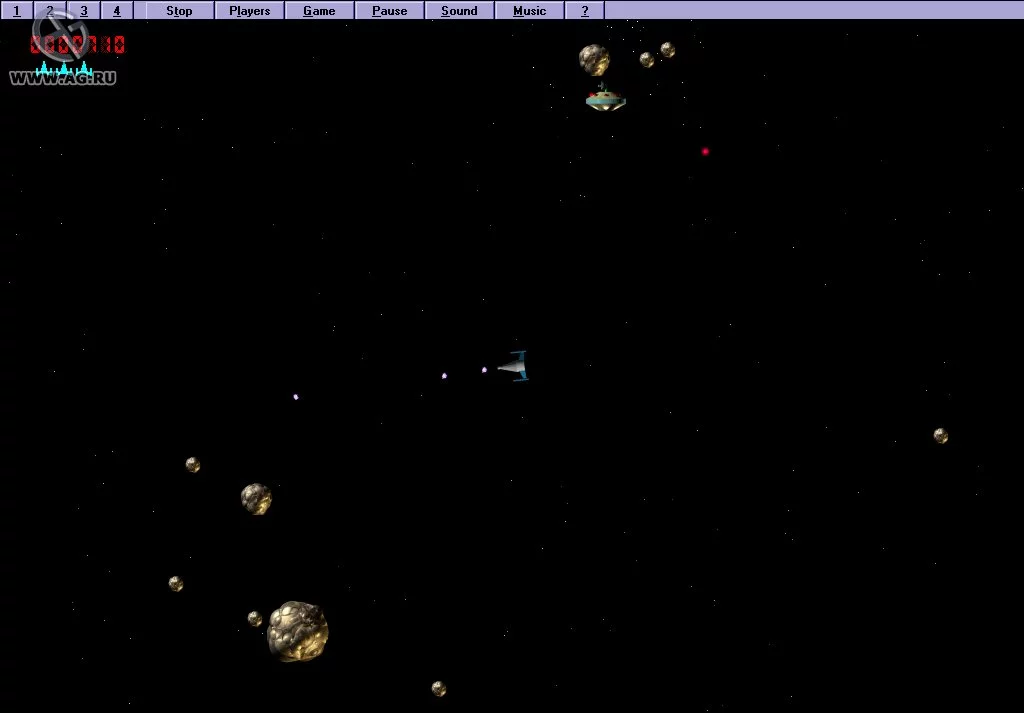Image resolution: width=1024 pixels, height=713 pixels.
Task: Select player slot 4 button
Action: click(117, 10)
